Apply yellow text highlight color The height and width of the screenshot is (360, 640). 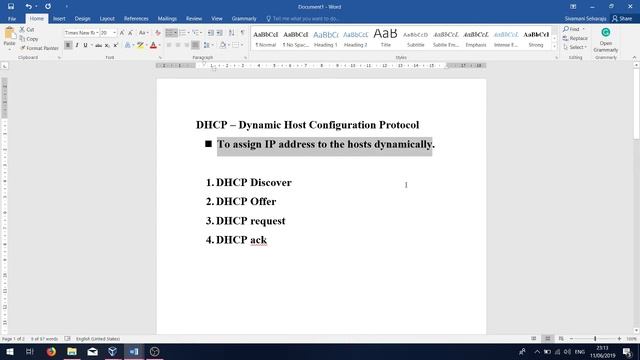click(140, 45)
